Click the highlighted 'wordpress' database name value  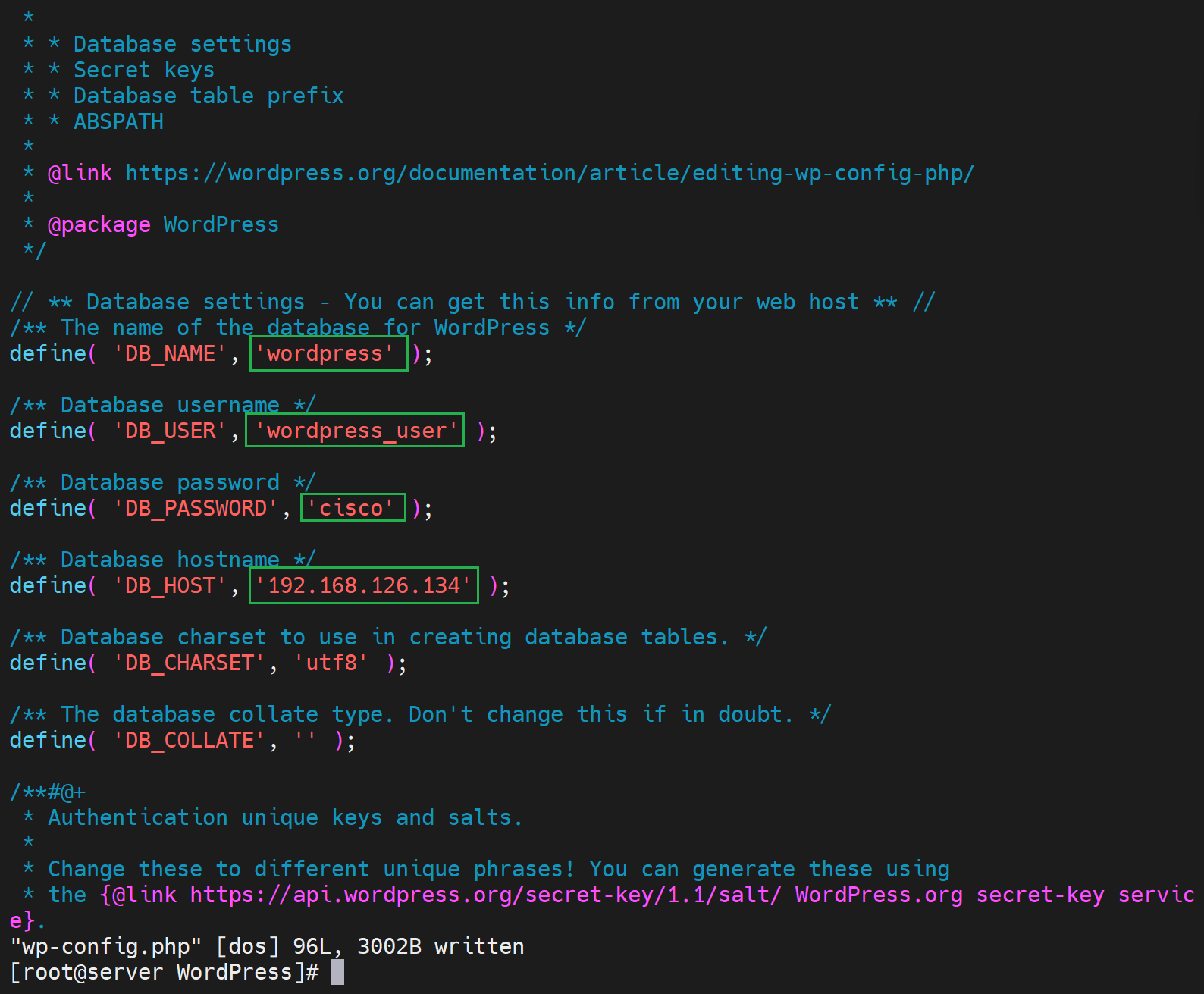pyautogui.click(x=328, y=354)
